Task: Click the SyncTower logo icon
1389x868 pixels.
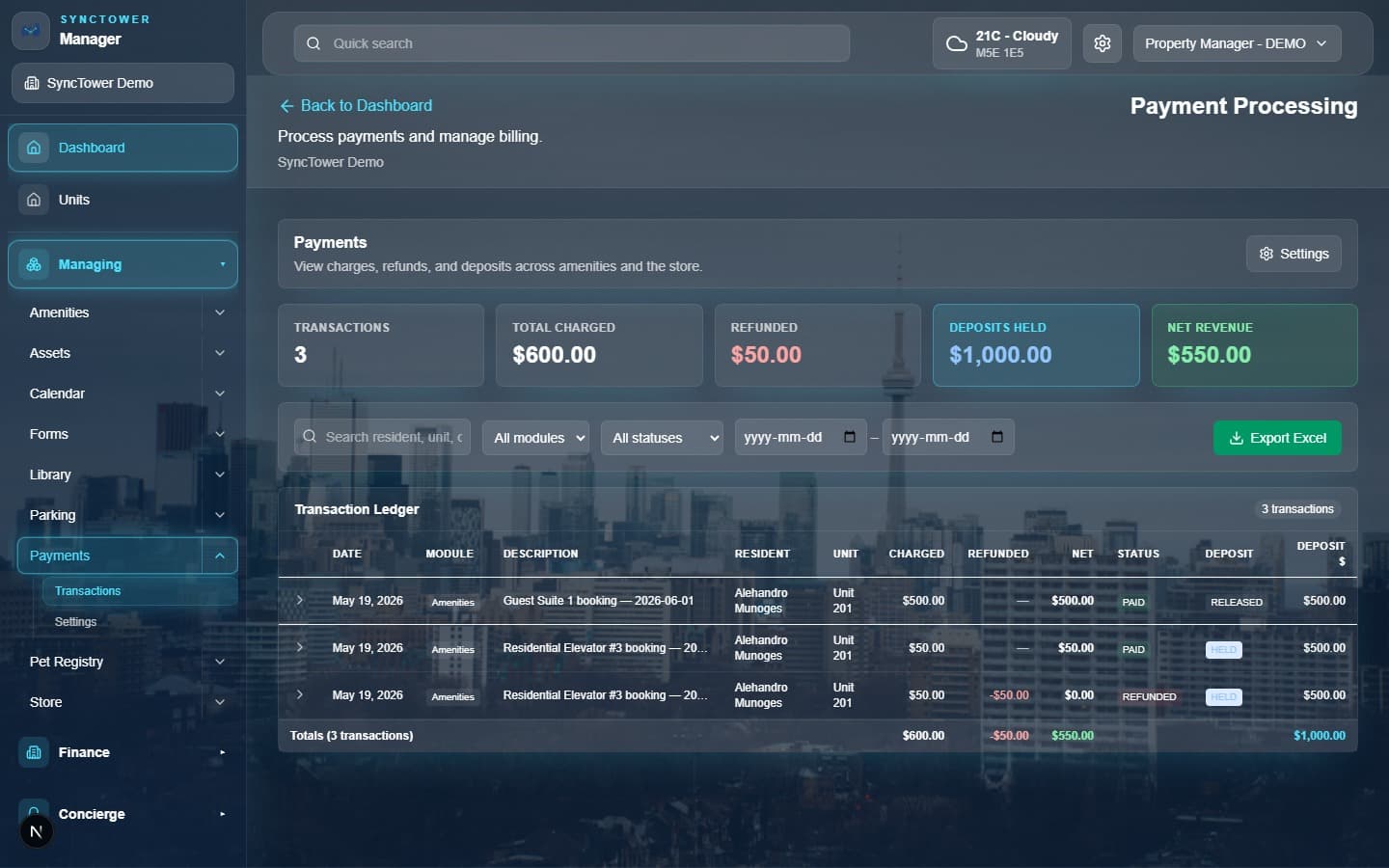Action: click(x=31, y=31)
